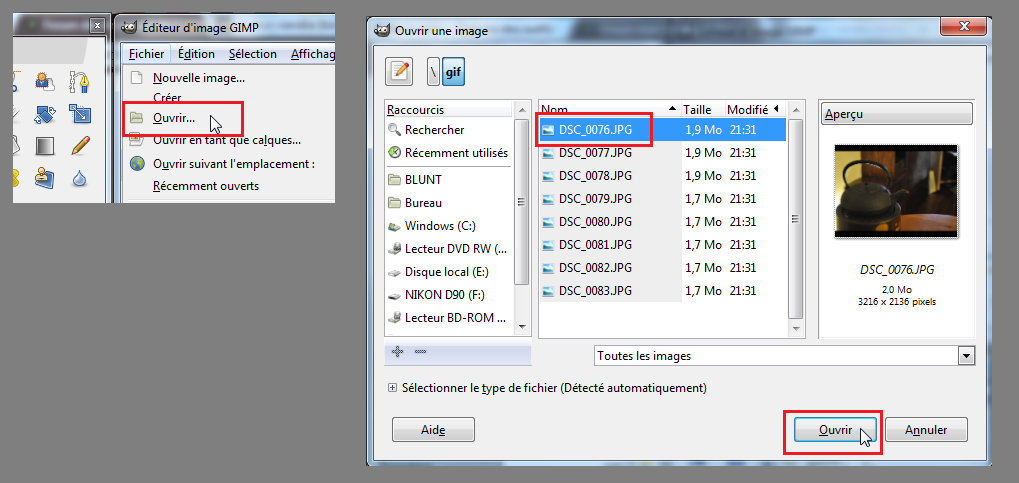Click the blank page icon beside Nouvelle image
Screen dimensions: 1019x483
(136, 78)
